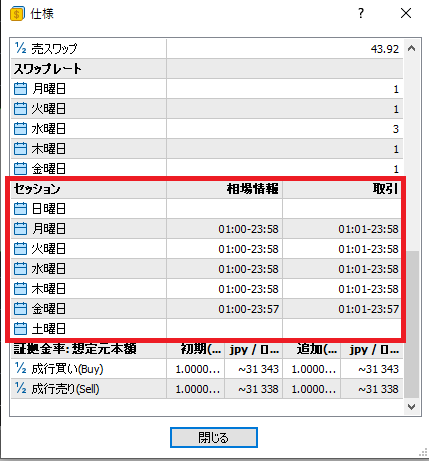Click the ½ icon beside 成行買い(Buy)
The width and height of the screenshot is (429, 461).
click(x=20, y=368)
